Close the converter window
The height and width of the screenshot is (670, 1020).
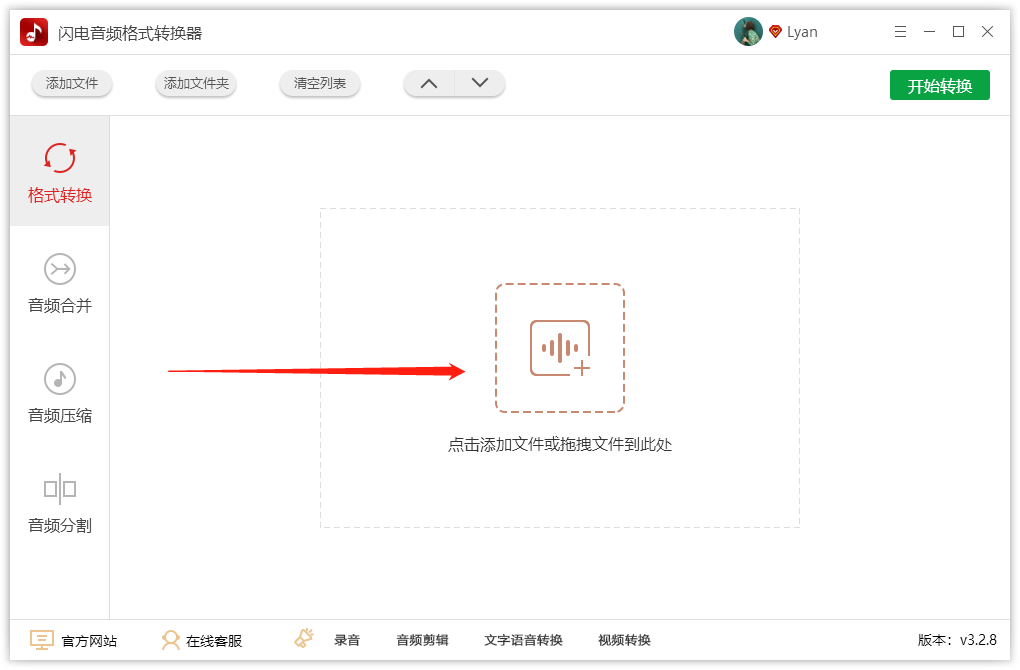[987, 31]
